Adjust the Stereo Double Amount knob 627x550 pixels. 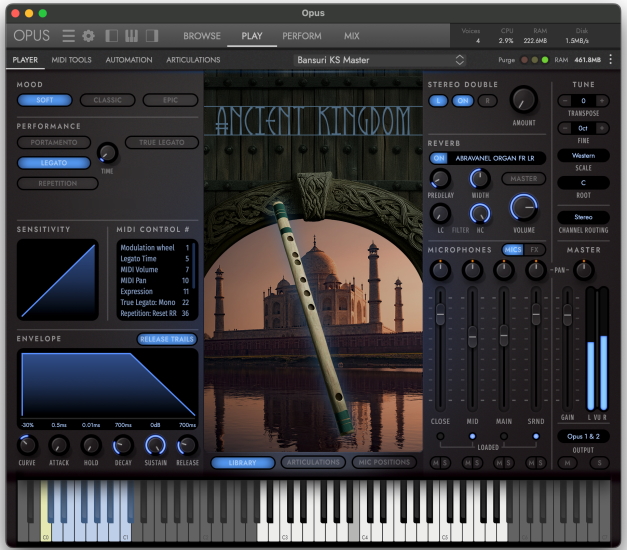tap(523, 100)
